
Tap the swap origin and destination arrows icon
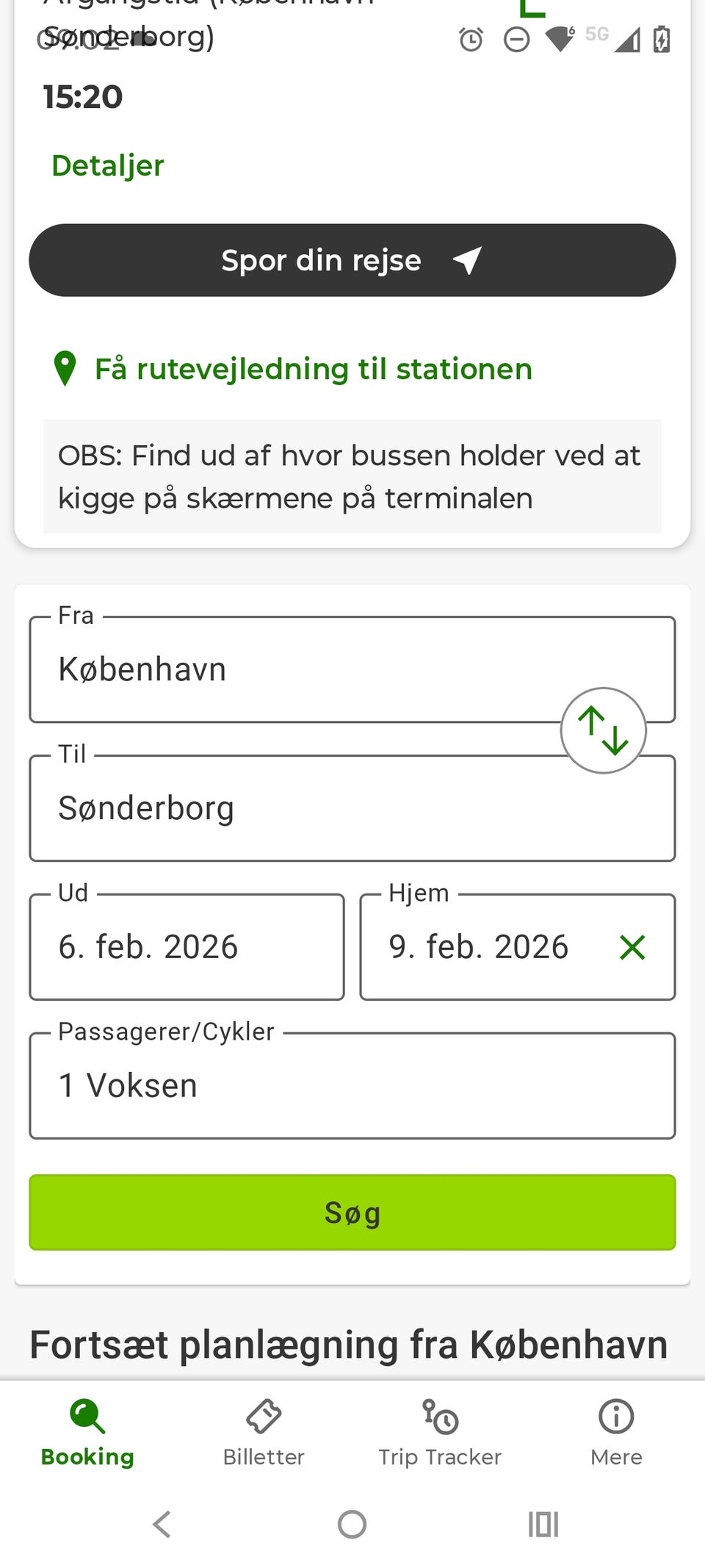click(x=603, y=730)
